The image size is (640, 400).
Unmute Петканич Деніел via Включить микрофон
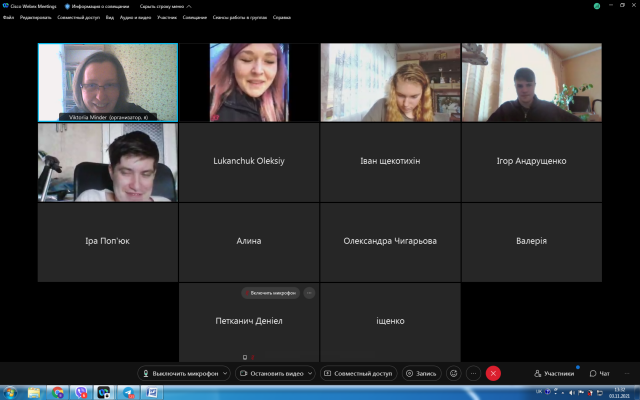click(270, 292)
